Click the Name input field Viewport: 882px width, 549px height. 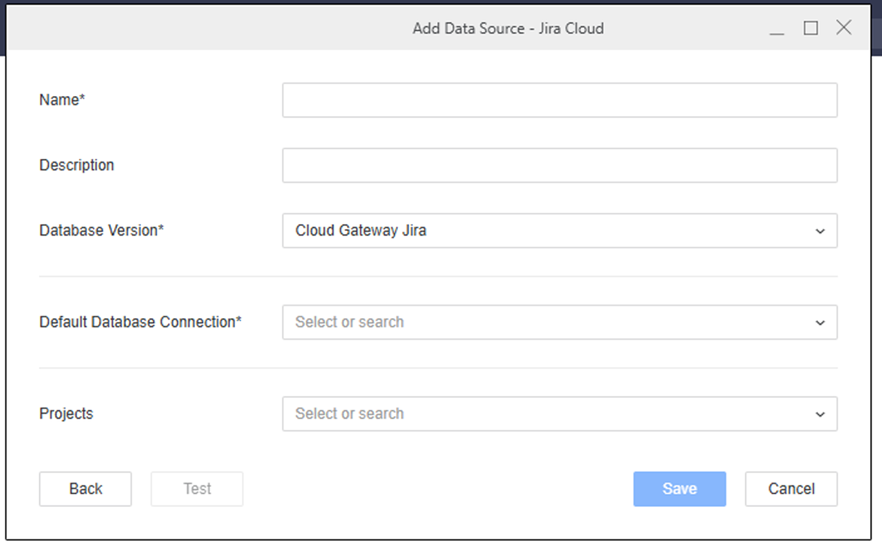(559, 100)
